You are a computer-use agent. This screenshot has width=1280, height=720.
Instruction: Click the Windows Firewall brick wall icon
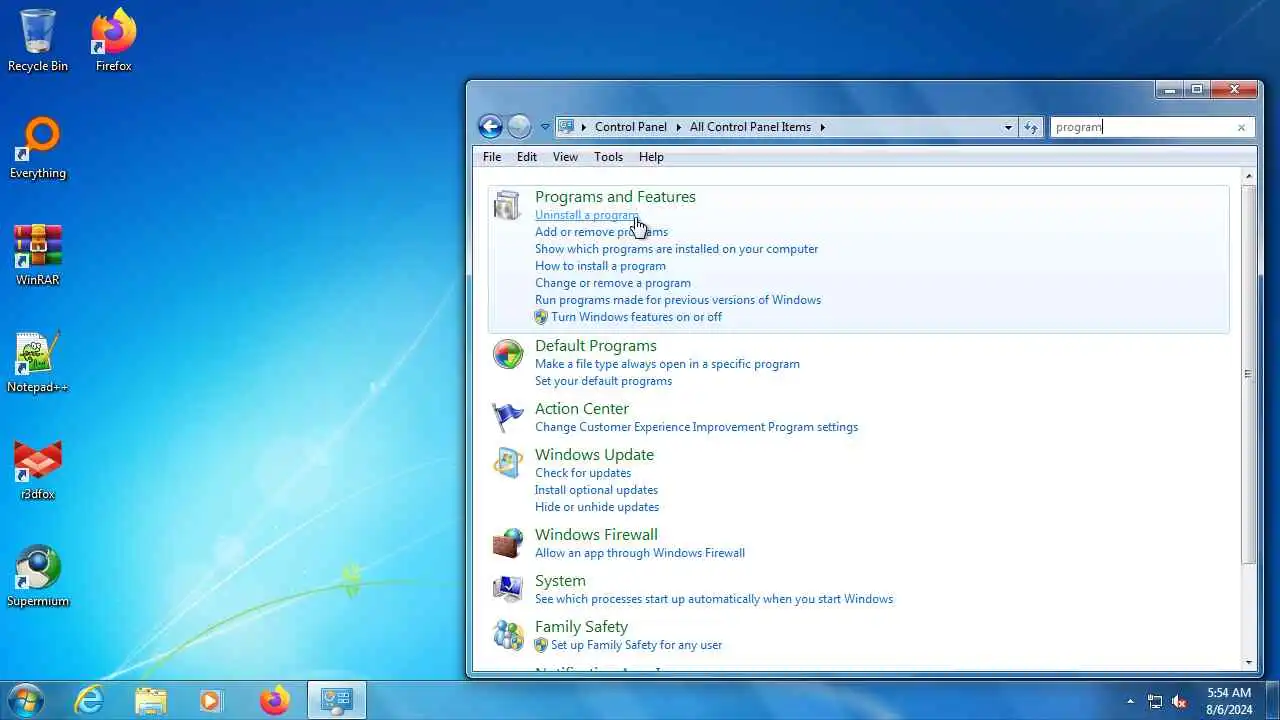508,542
